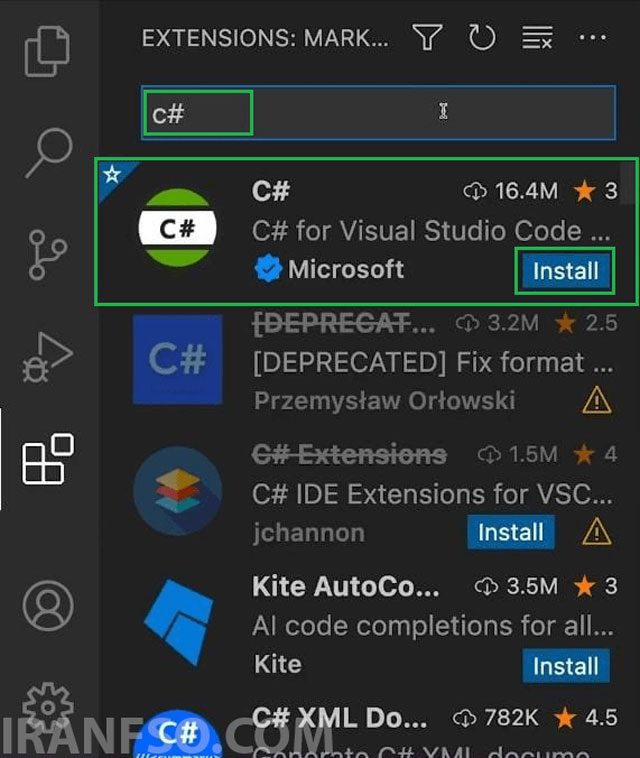Install the Microsoft C# extension
Screen dimensions: 640x758
click(x=565, y=271)
